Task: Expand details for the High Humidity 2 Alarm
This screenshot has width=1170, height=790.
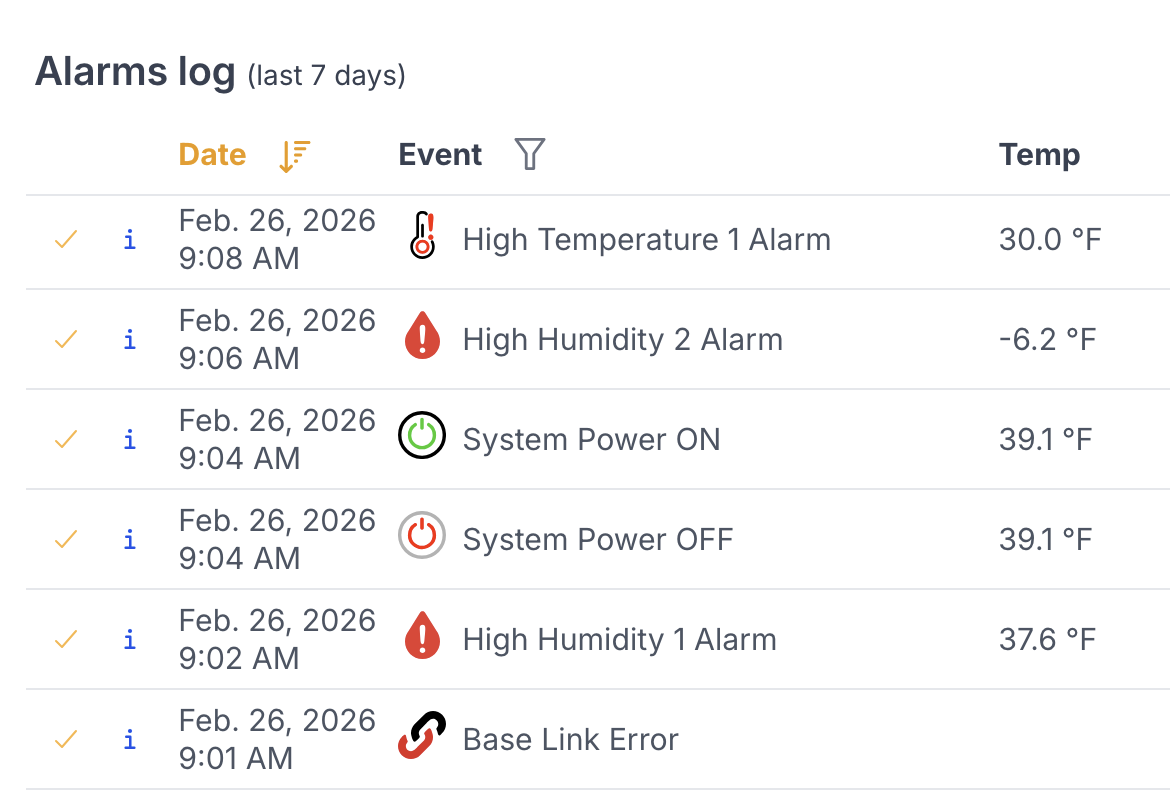Action: [129, 340]
